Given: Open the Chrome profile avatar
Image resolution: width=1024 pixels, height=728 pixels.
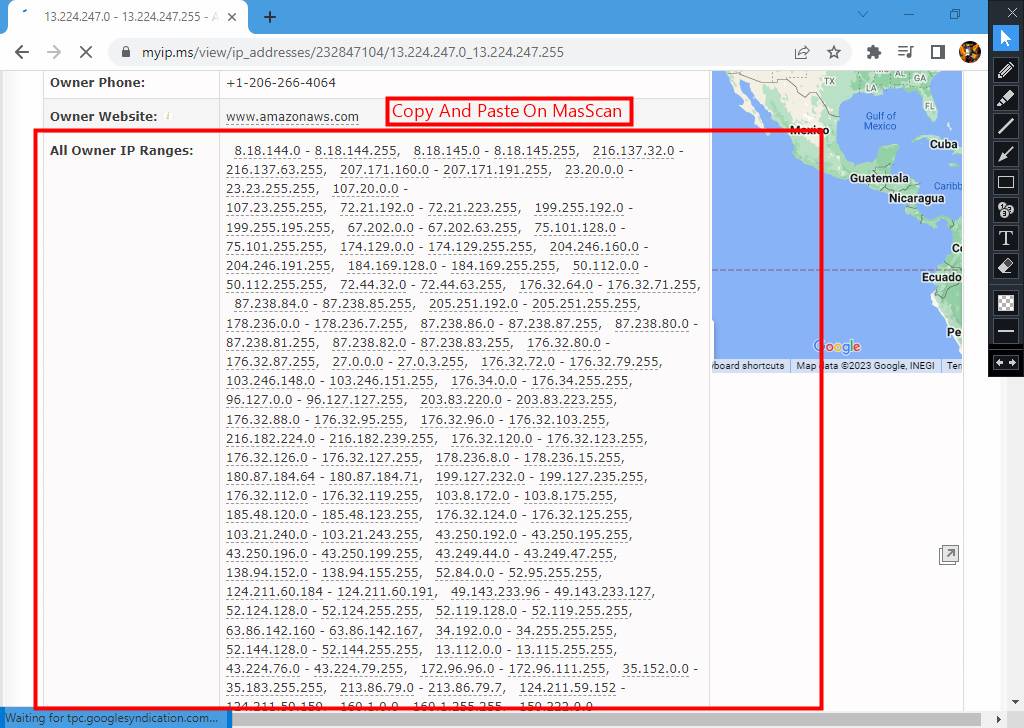Looking at the screenshot, I should (970, 52).
